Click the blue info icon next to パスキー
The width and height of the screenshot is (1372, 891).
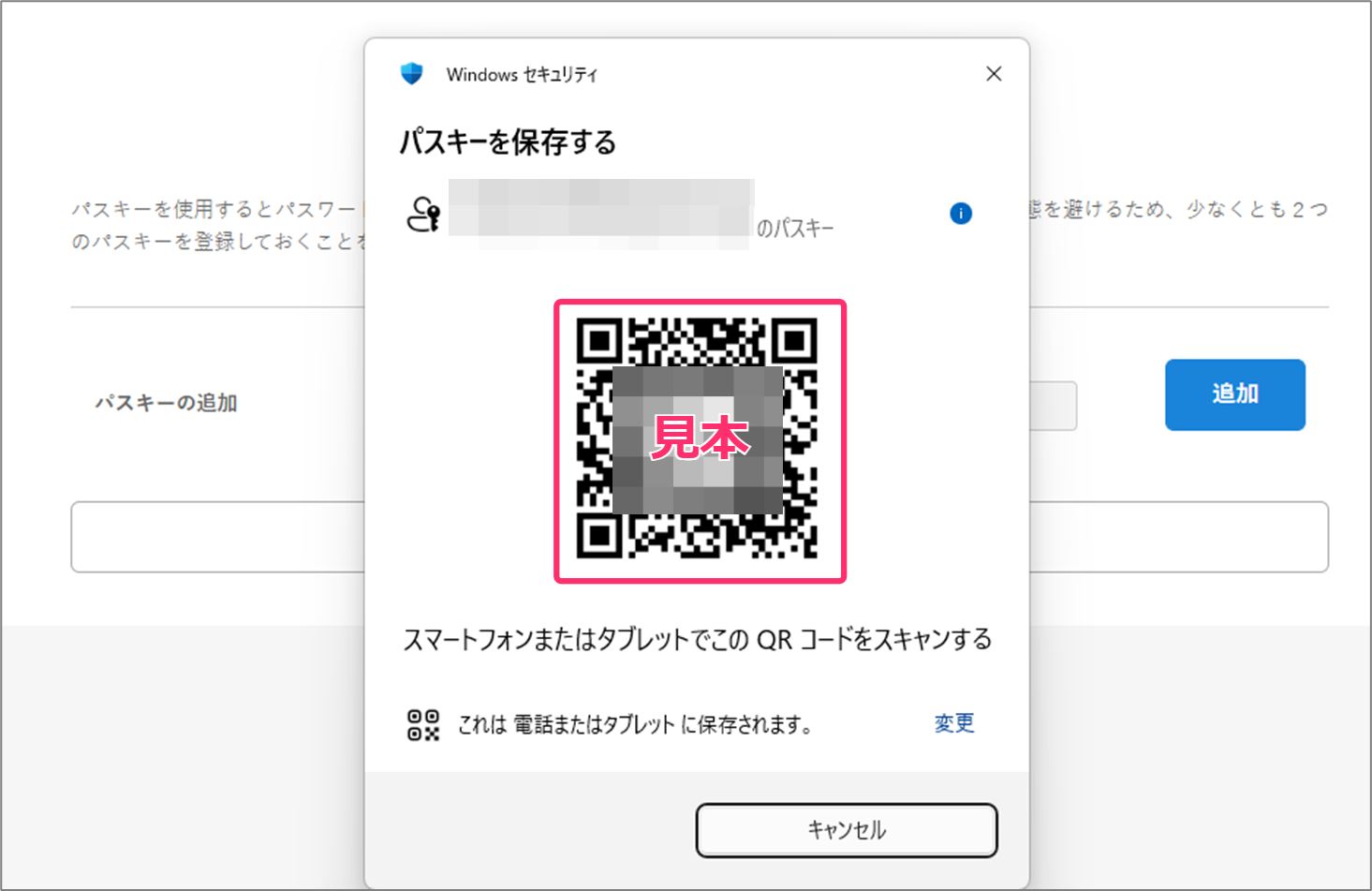click(x=961, y=214)
